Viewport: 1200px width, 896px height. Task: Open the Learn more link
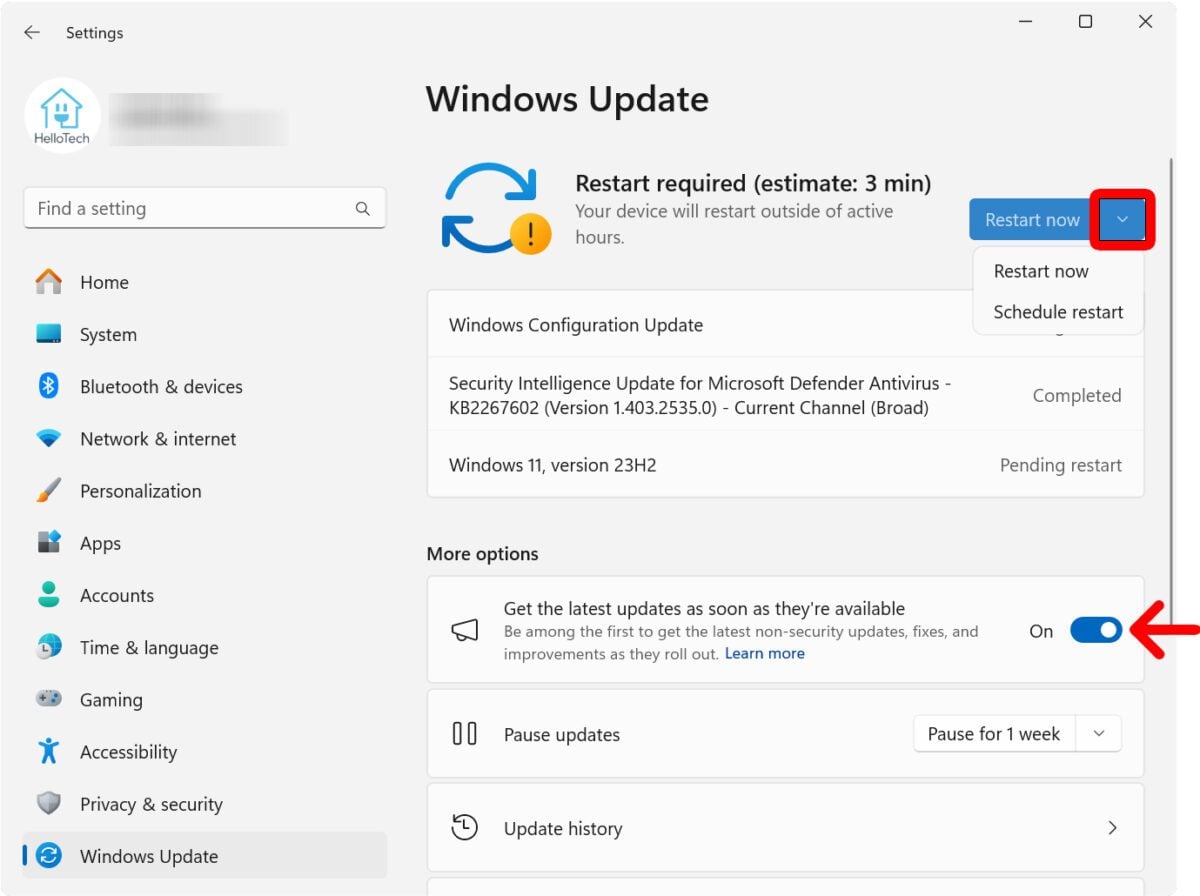pos(764,653)
